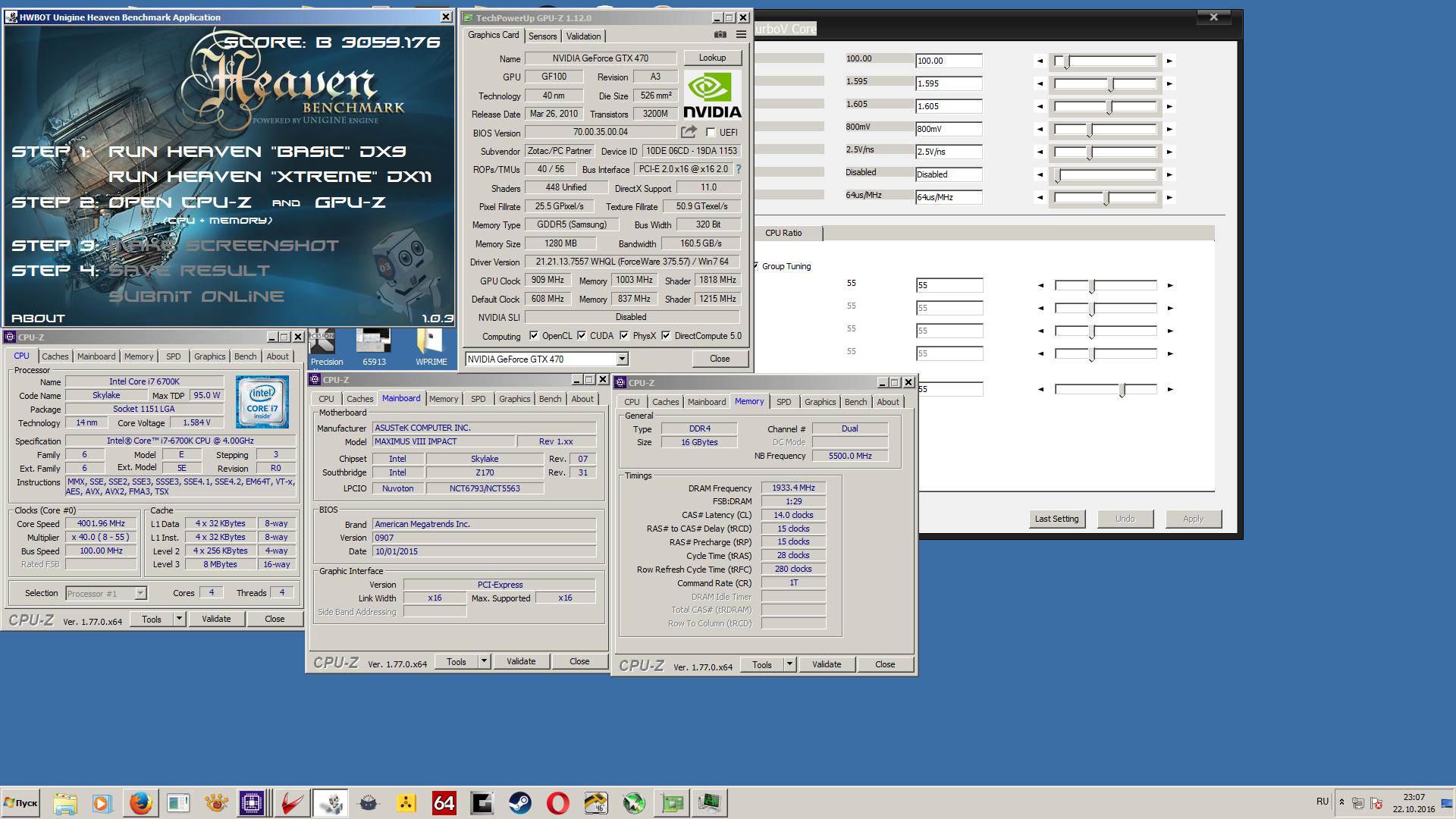The height and width of the screenshot is (819, 1456).
Task: Click the network connection tray icon
Action: [1358, 803]
